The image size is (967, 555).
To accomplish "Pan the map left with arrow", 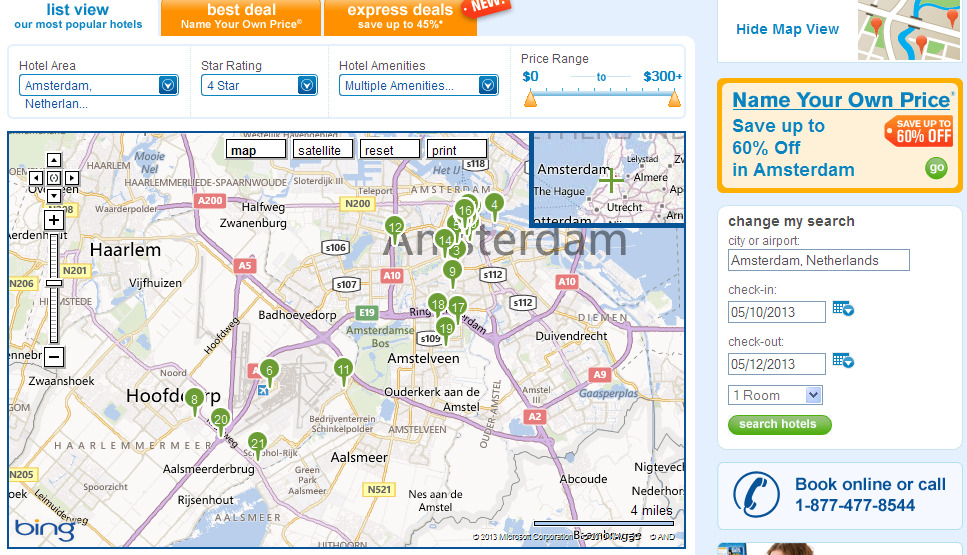I will coord(36,178).
